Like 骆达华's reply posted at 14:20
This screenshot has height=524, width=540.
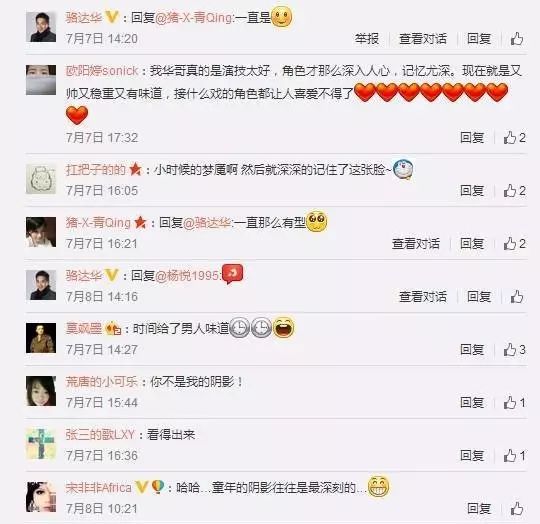tap(517, 39)
